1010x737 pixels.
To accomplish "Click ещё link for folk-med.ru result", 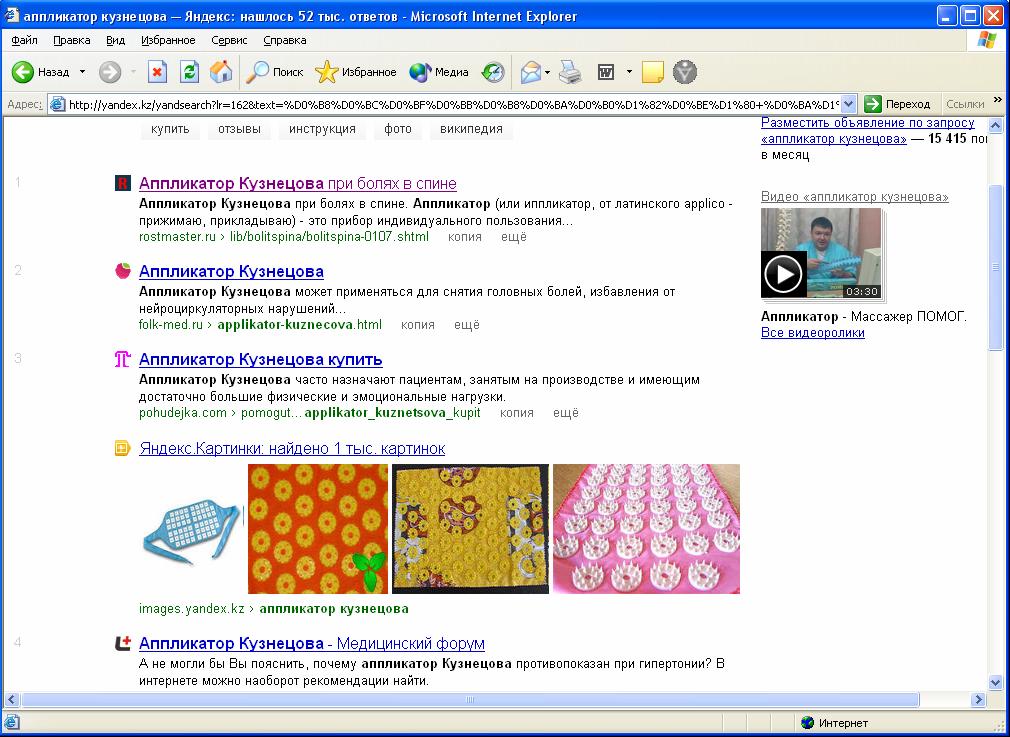I will pyautogui.click(x=467, y=325).
